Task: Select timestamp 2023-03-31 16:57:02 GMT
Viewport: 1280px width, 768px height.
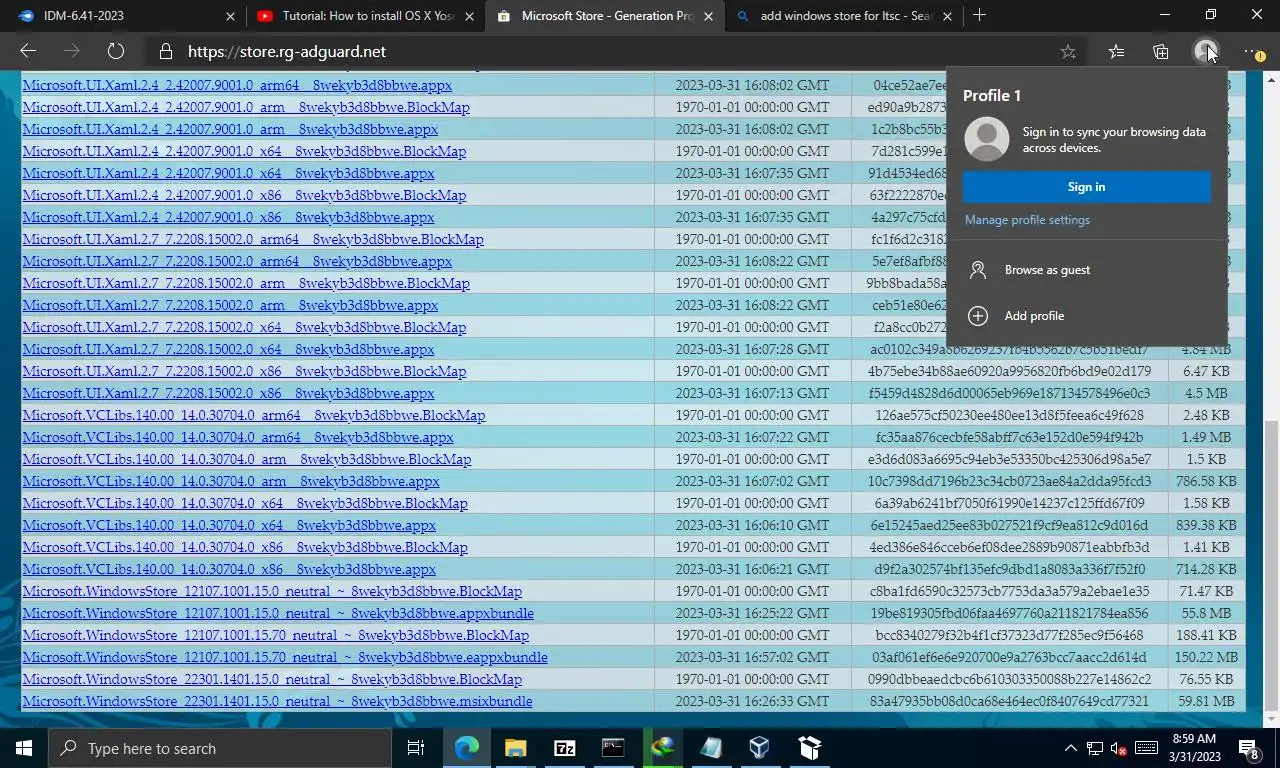Action: [x=752, y=657]
